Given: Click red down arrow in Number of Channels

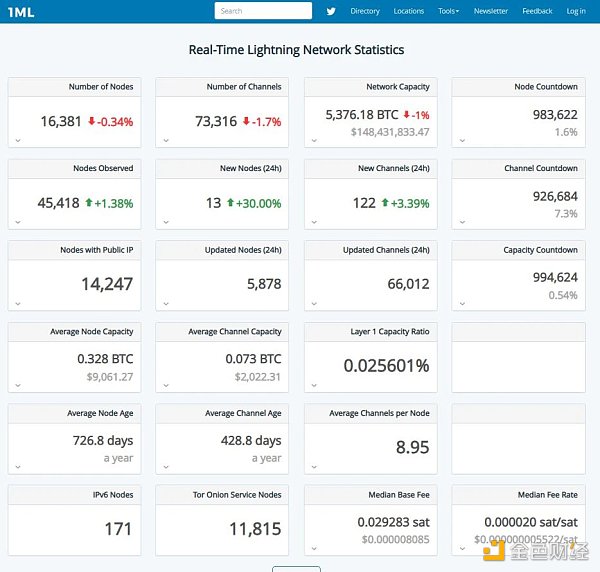Looking at the screenshot, I should click(246, 122).
